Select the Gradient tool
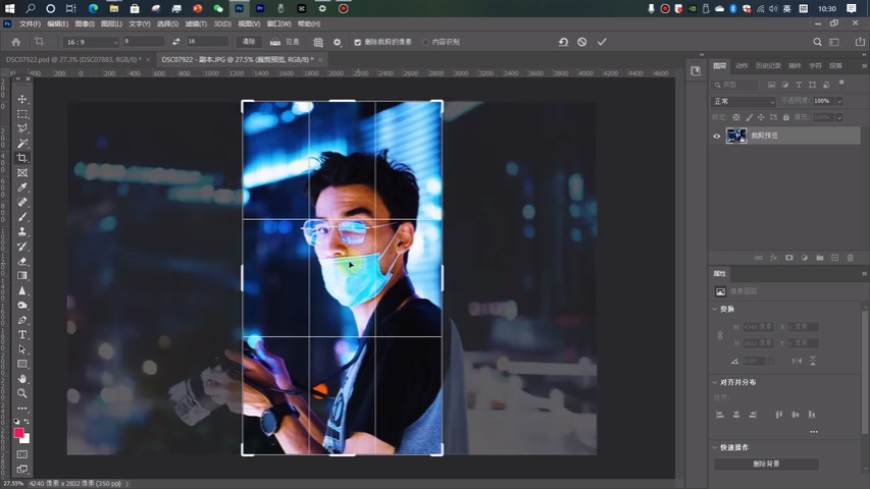870x489 pixels. pos(22,276)
